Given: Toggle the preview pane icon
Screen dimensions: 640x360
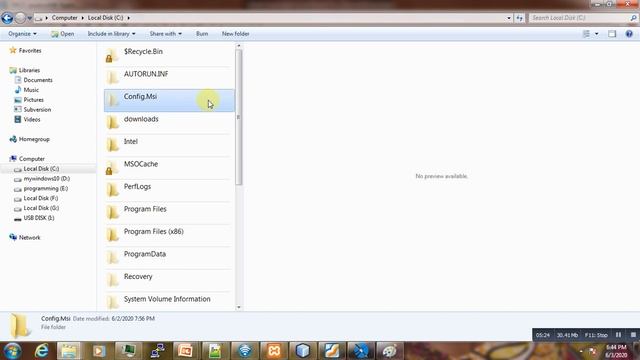Looking at the screenshot, I should tap(612, 34).
